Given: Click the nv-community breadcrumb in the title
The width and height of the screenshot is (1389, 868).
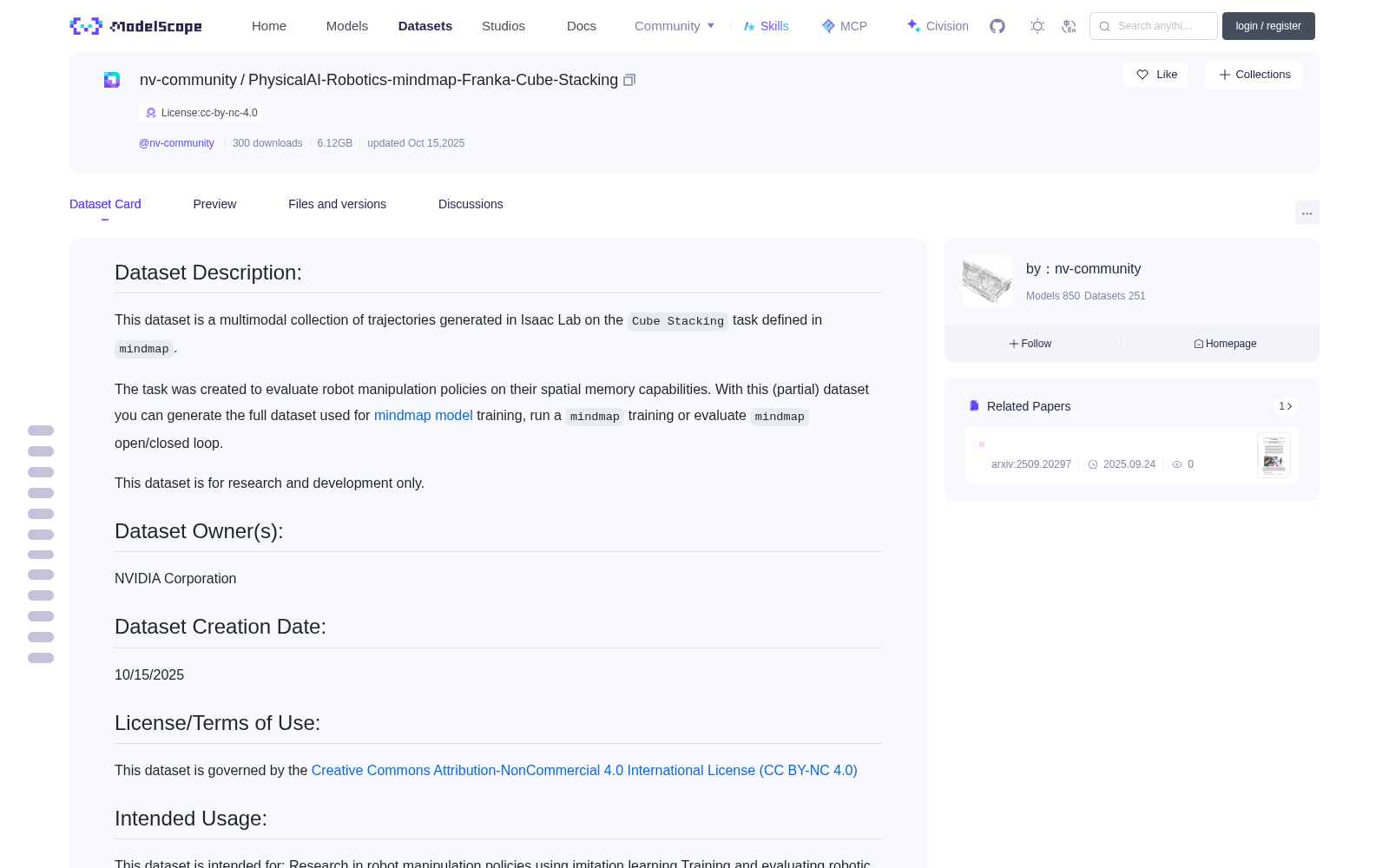Looking at the screenshot, I should [x=188, y=80].
